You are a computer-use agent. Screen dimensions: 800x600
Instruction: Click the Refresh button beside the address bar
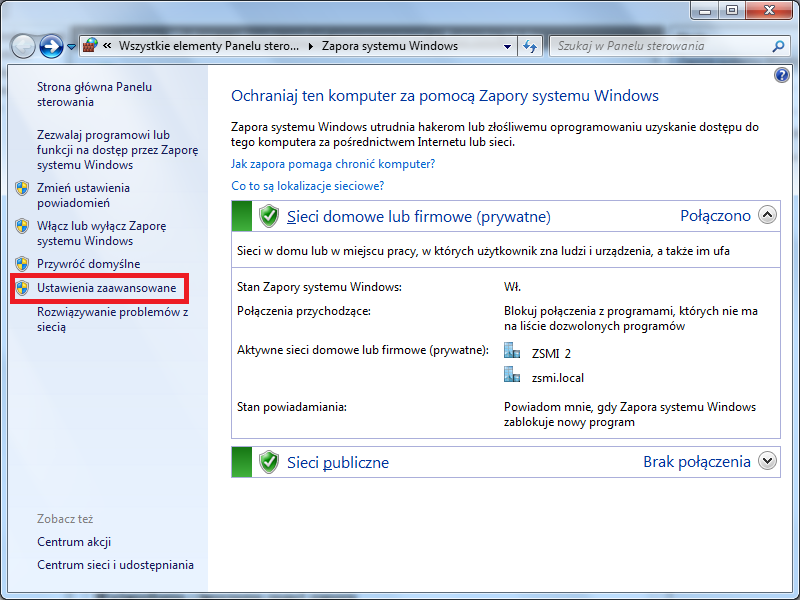click(530, 46)
